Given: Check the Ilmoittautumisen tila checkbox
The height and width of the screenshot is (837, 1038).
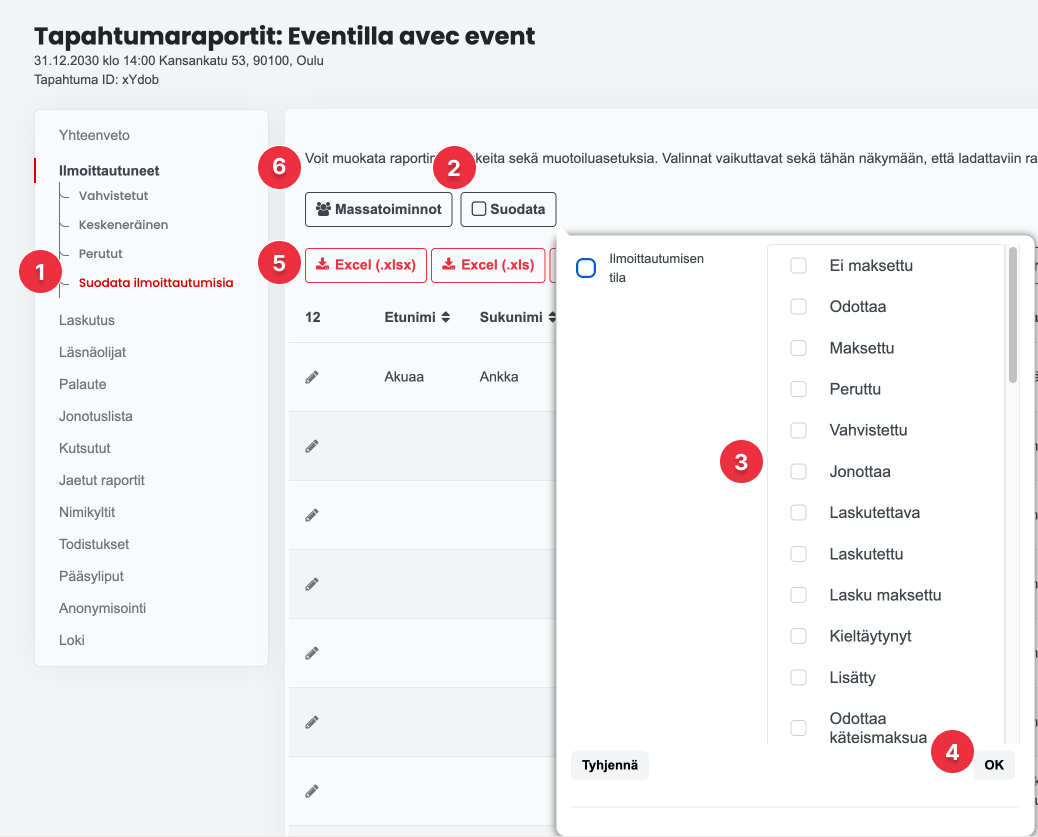Looking at the screenshot, I should 586,268.
